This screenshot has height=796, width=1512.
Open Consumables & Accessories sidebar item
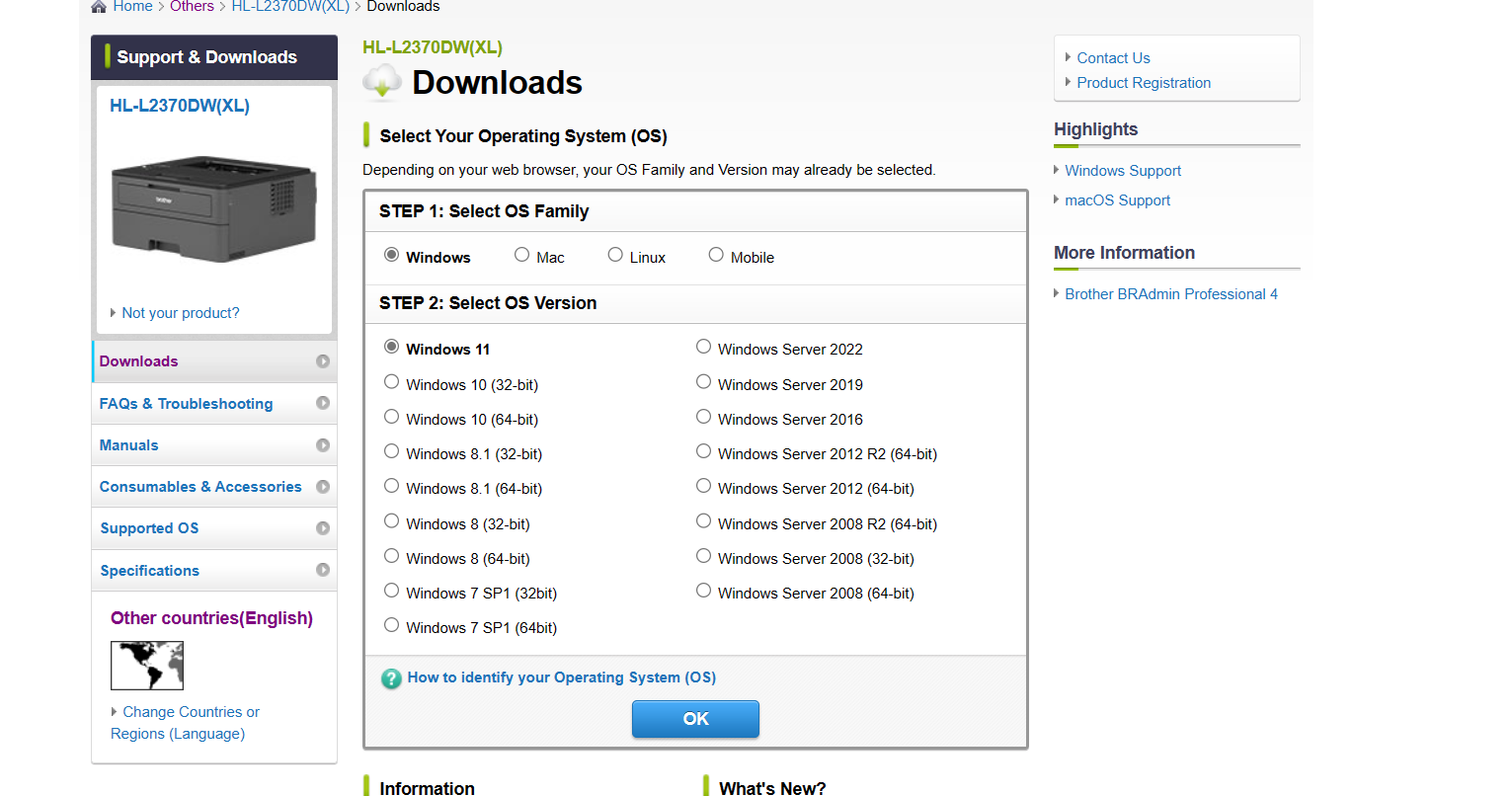(214, 487)
